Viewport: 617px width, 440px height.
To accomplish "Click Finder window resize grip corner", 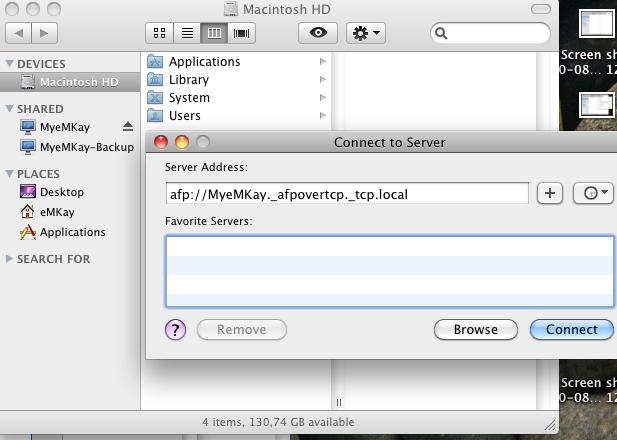I will point(550,425).
